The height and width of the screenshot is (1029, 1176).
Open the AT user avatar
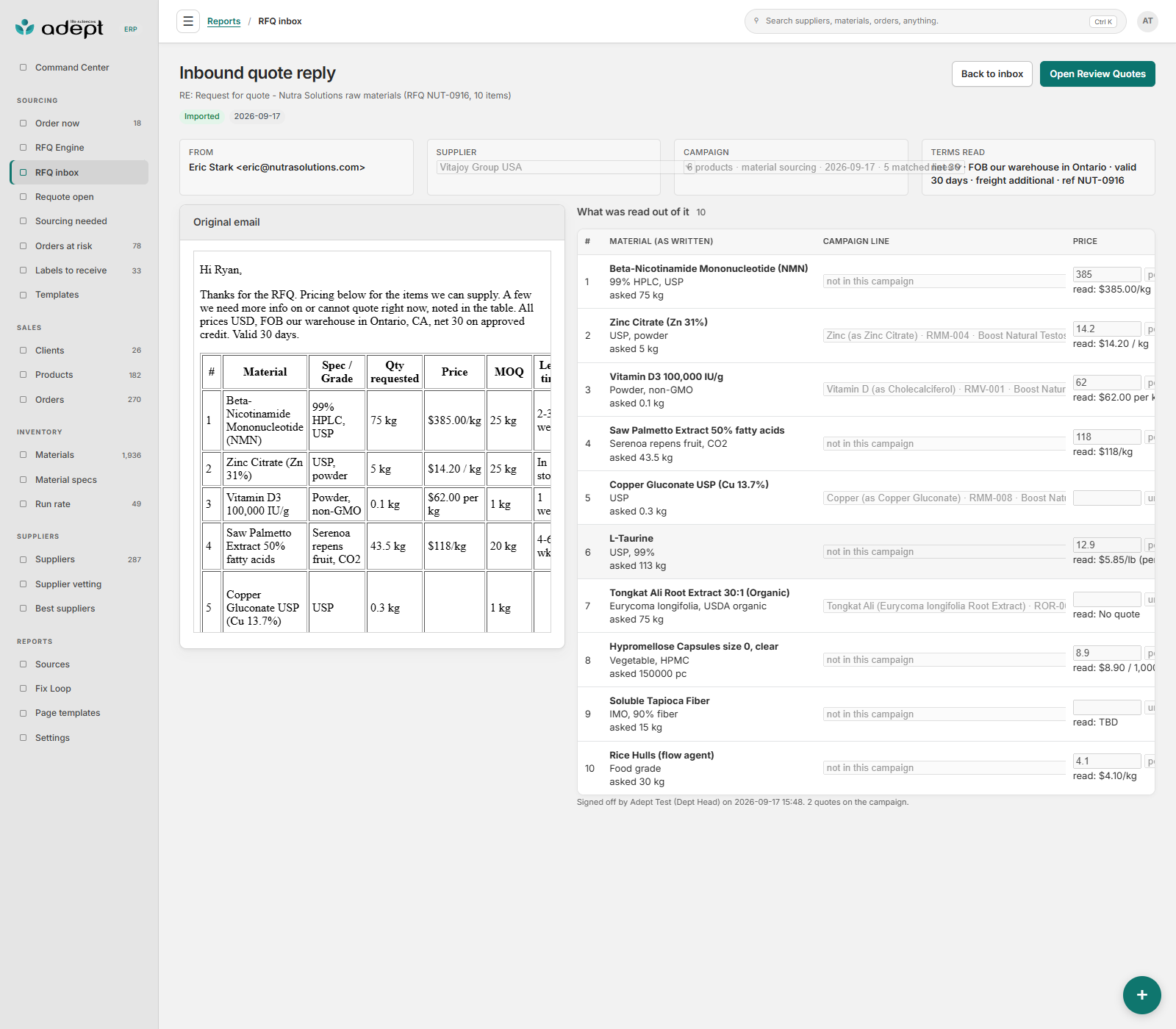point(1147,21)
